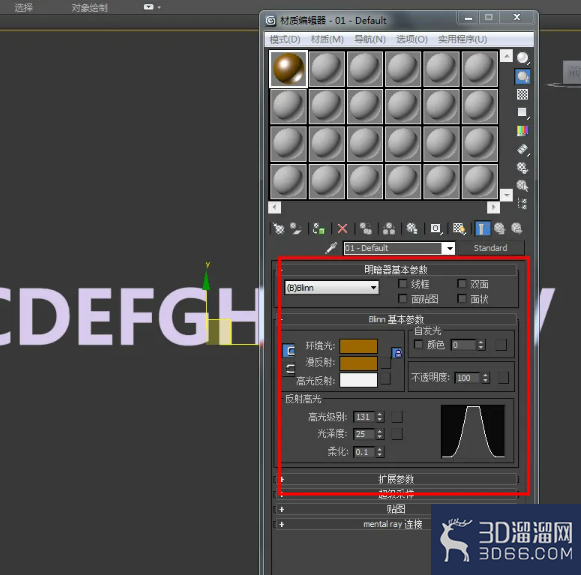Open the 模式(D) menu

pos(285,39)
